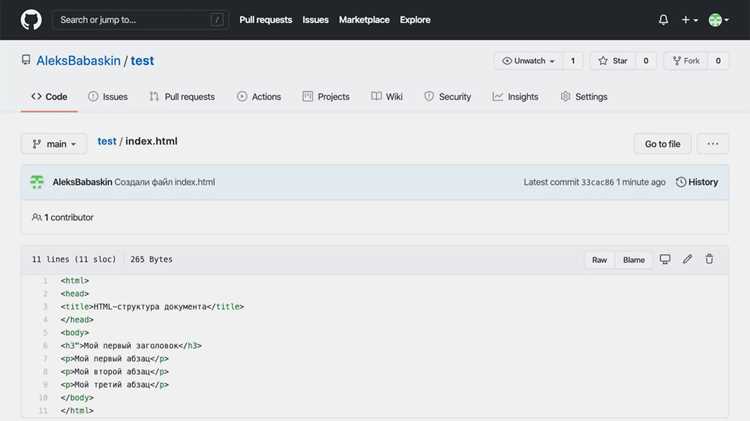Open the test repository title link
The width and height of the screenshot is (750, 421).
coord(142,61)
